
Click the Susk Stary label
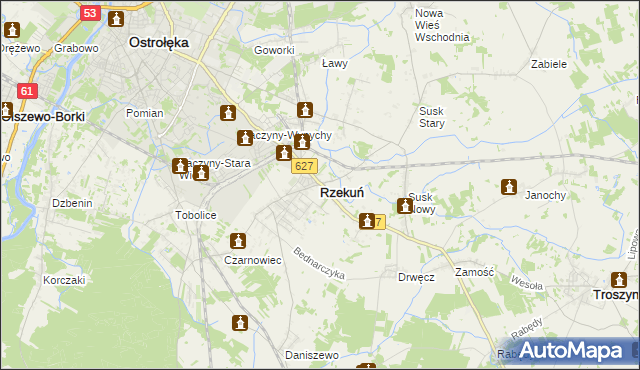click(432, 117)
